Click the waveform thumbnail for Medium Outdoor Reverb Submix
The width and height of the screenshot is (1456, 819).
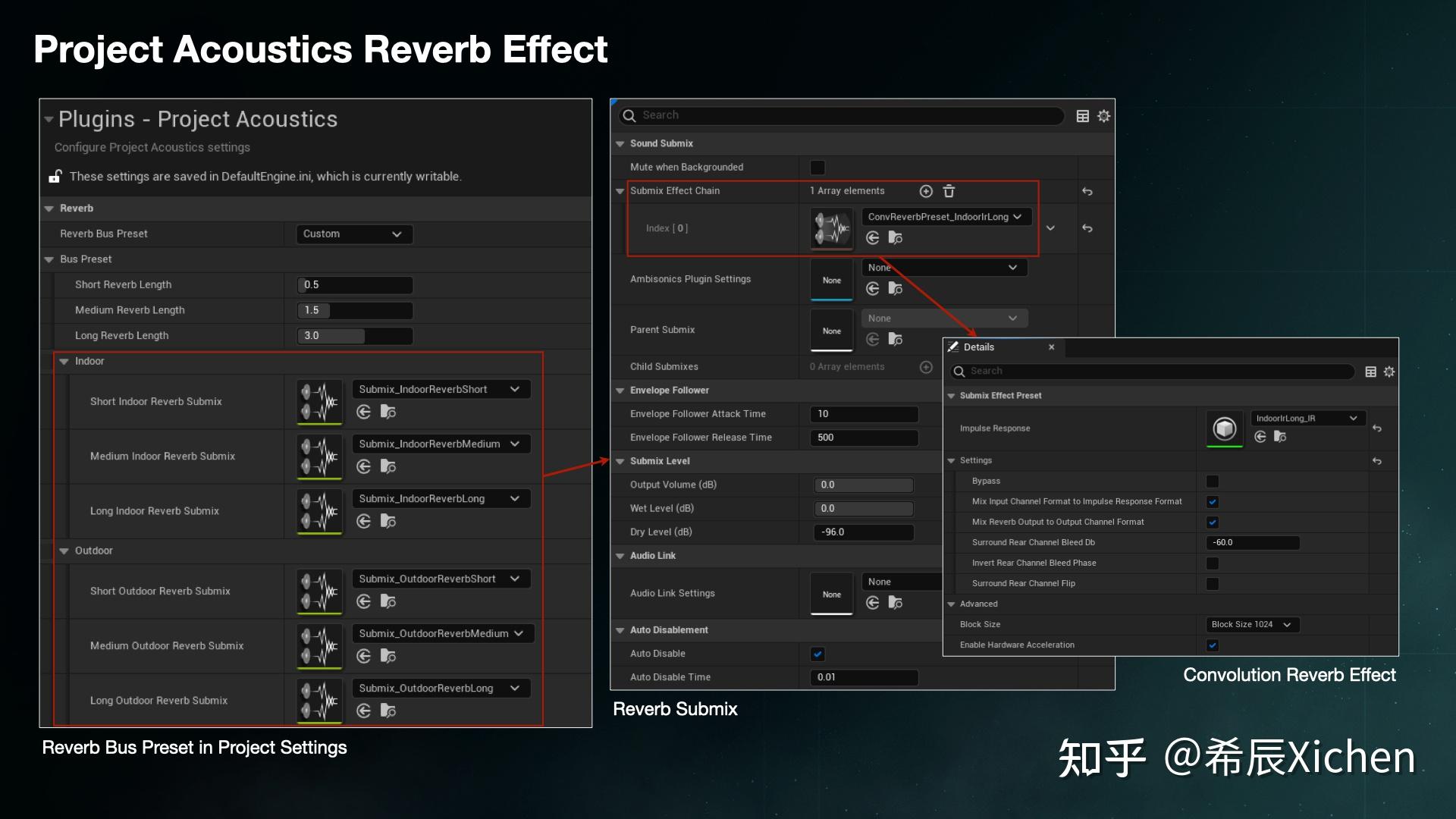318,646
